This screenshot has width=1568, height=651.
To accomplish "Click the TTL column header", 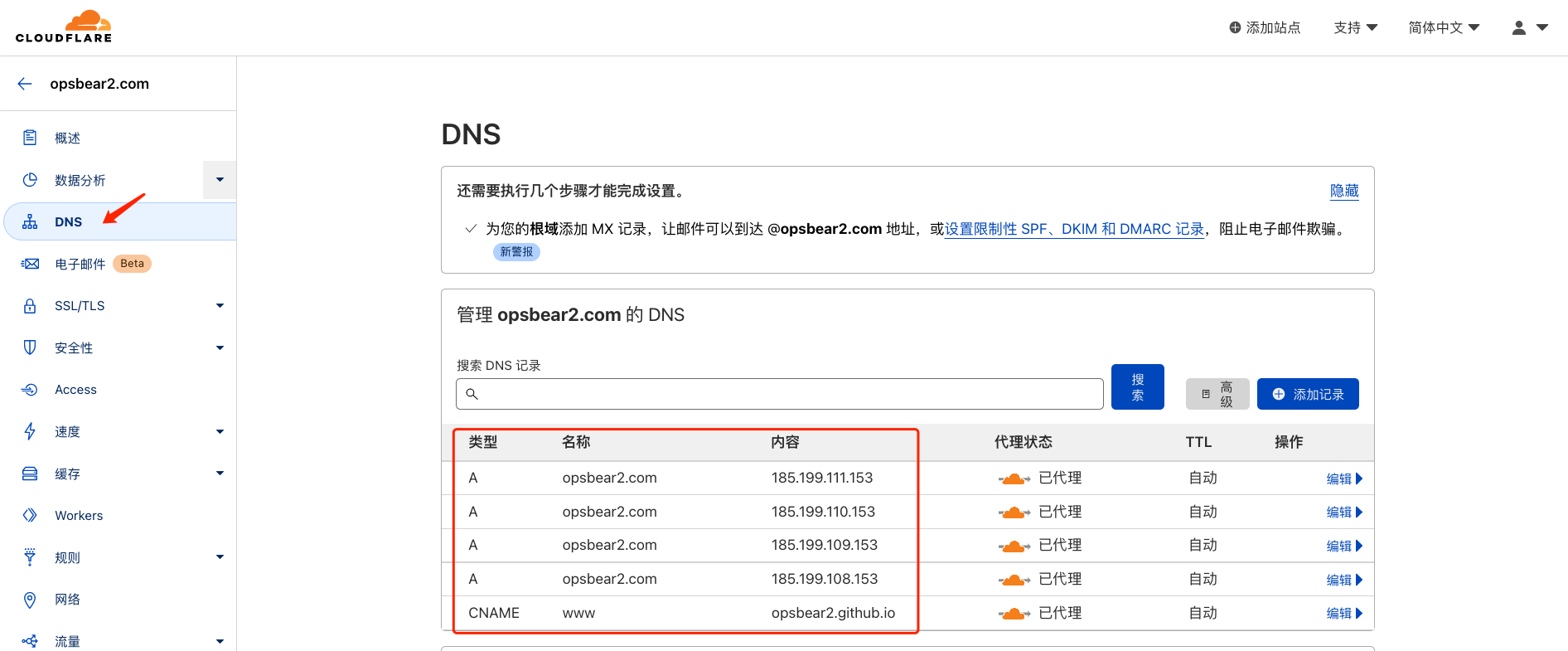I will point(1198,442).
